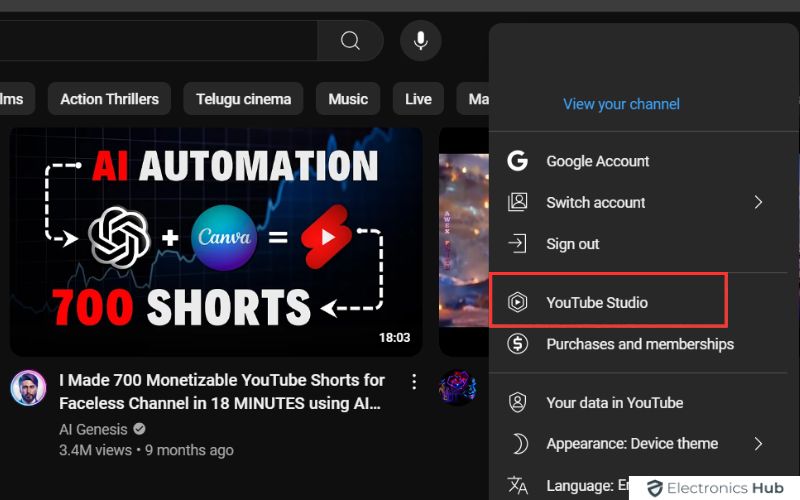
Task: Activate voice search microphone
Action: (x=420, y=40)
